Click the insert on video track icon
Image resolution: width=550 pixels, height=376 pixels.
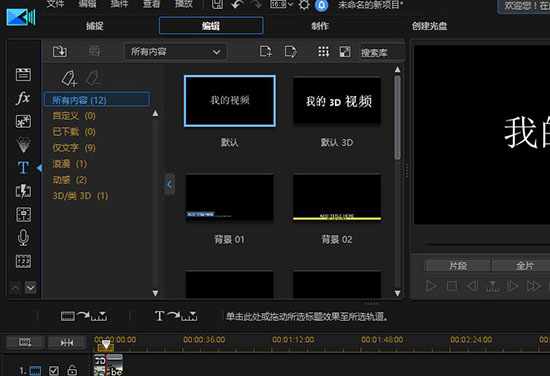click(84, 316)
